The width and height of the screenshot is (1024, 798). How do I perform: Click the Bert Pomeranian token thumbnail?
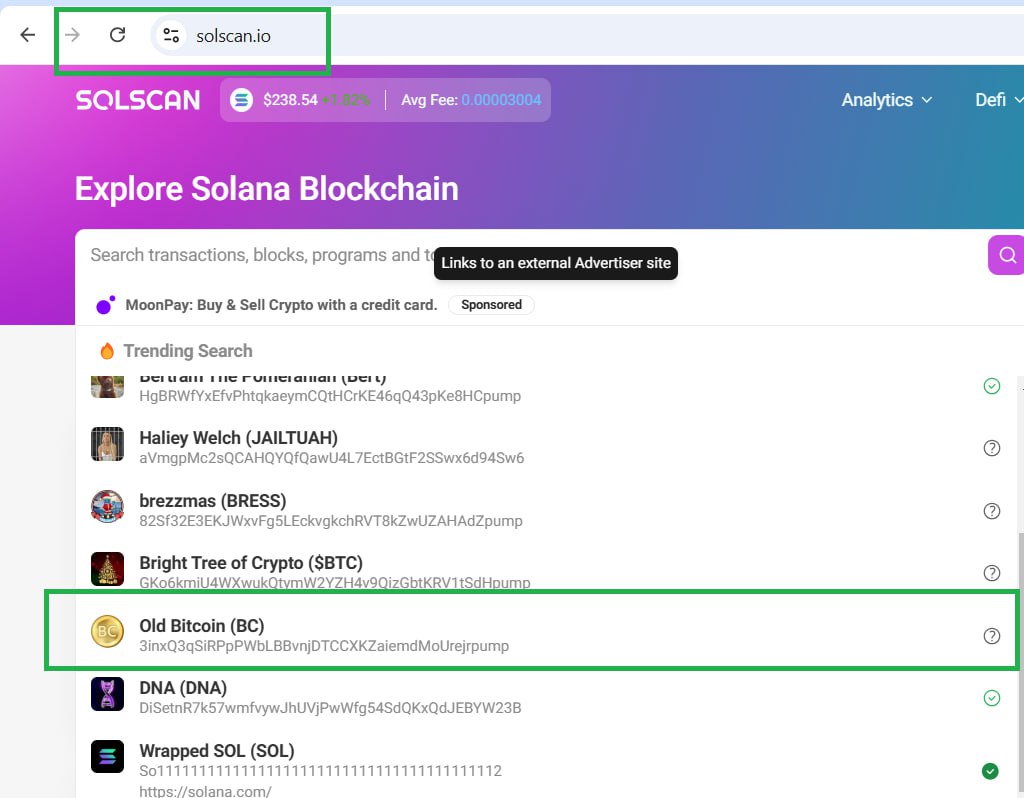point(107,386)
